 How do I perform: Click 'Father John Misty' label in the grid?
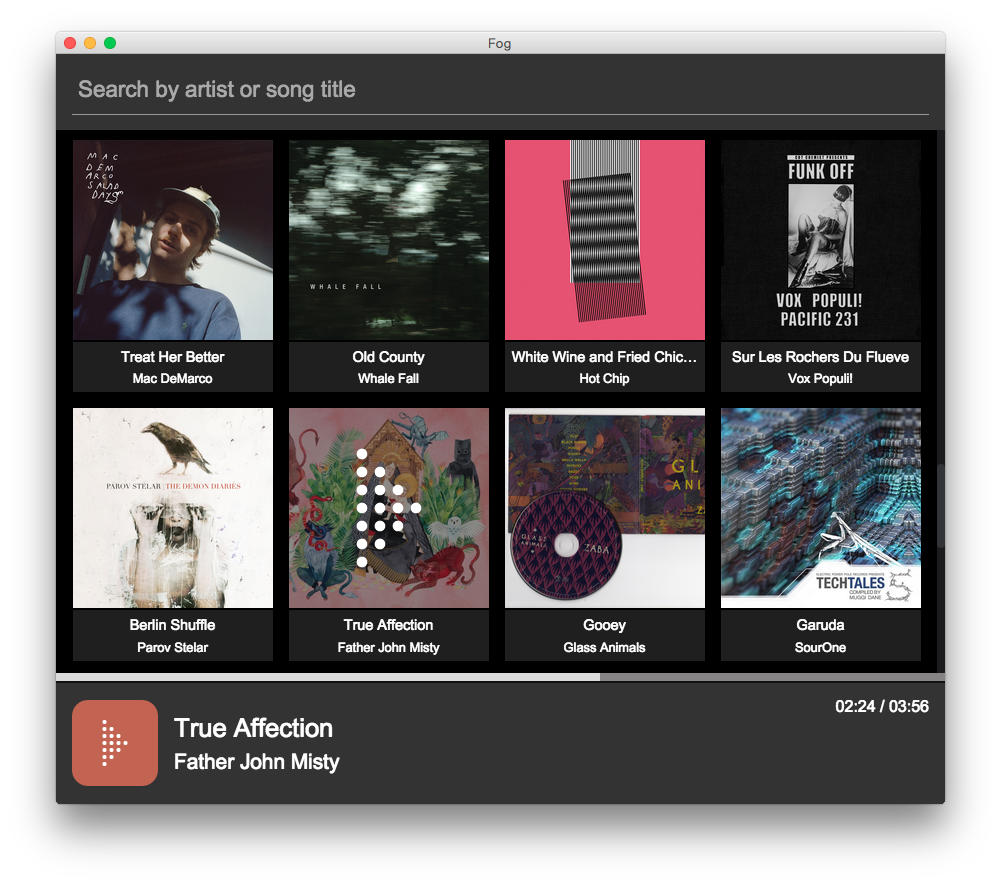(x=389, y=647)
